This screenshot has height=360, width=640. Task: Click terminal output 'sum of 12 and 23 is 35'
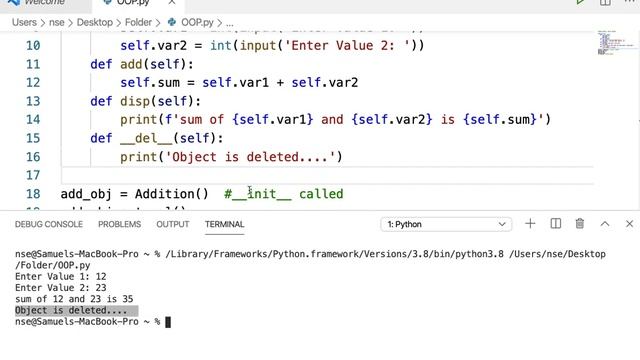[x=74, y=299]
